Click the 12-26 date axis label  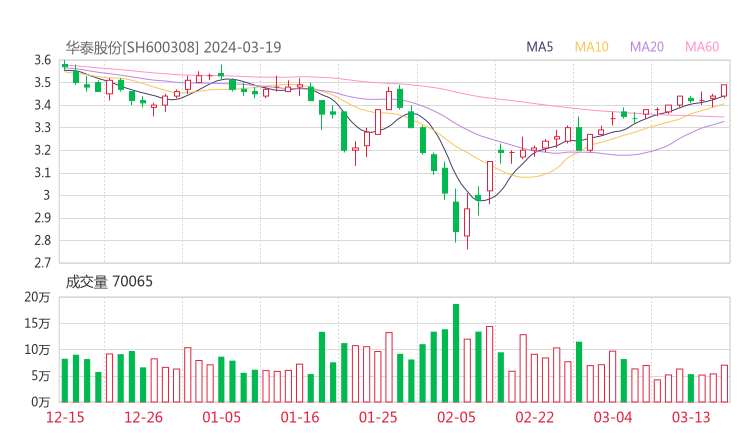click(143, 417)
